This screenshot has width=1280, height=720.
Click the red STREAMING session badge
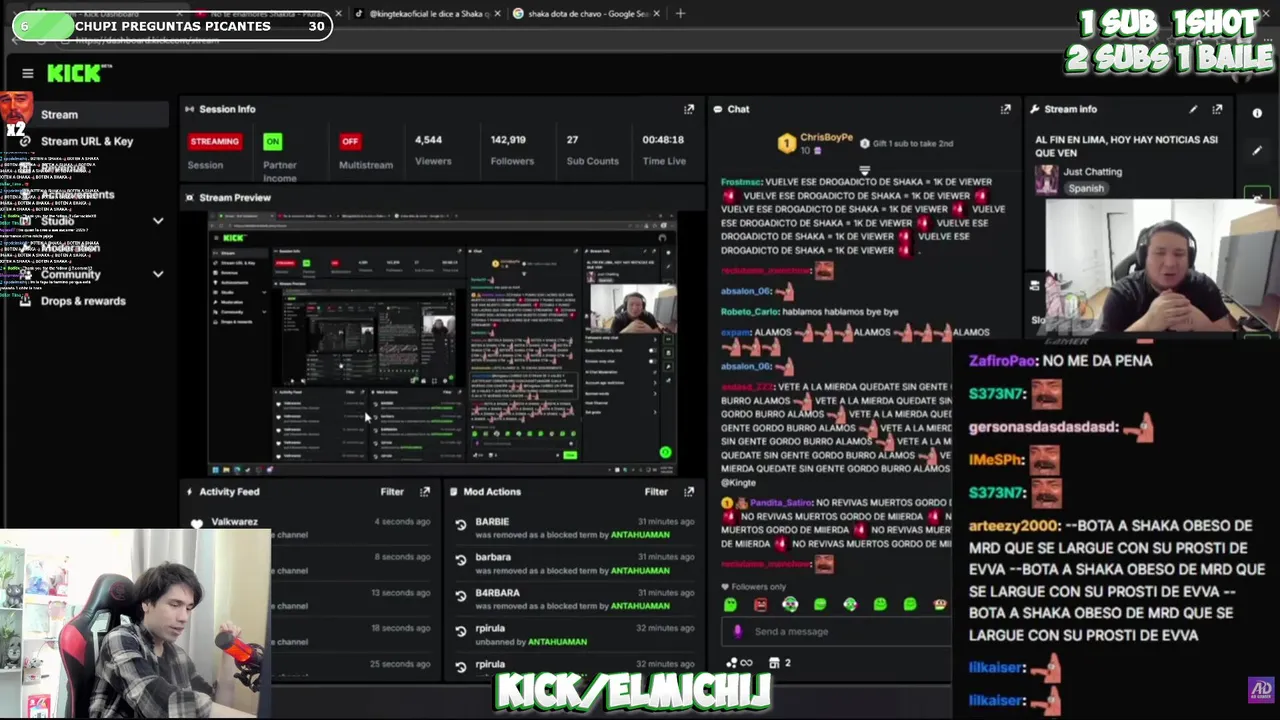tap(215, 141)
